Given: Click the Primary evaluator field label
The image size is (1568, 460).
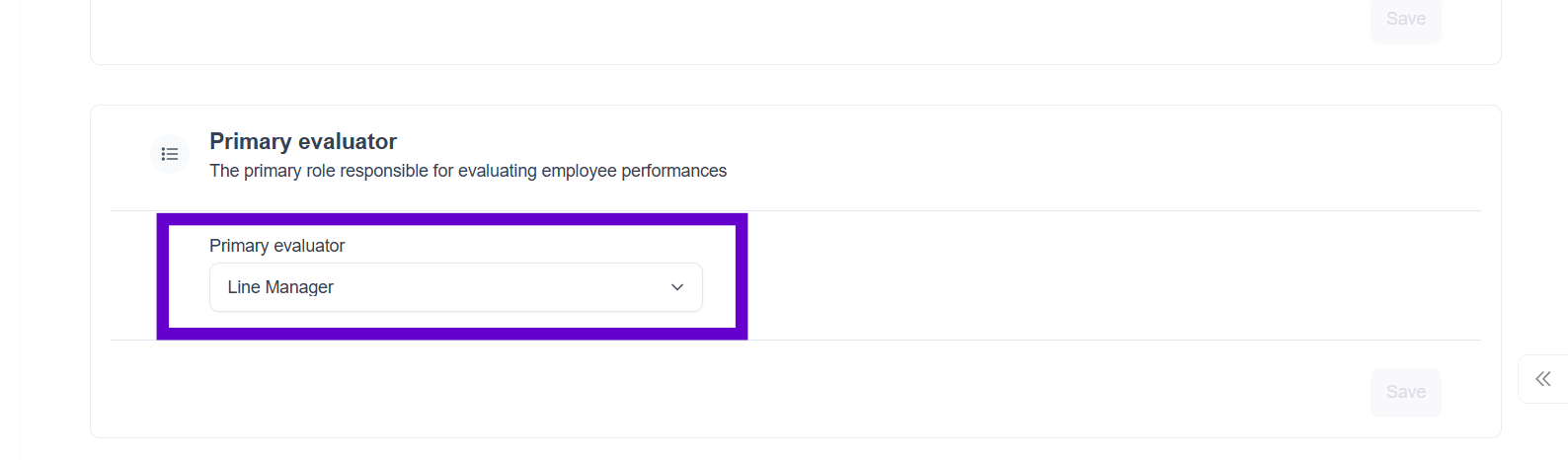Looking at the screenshot, I should pos(276,246).
